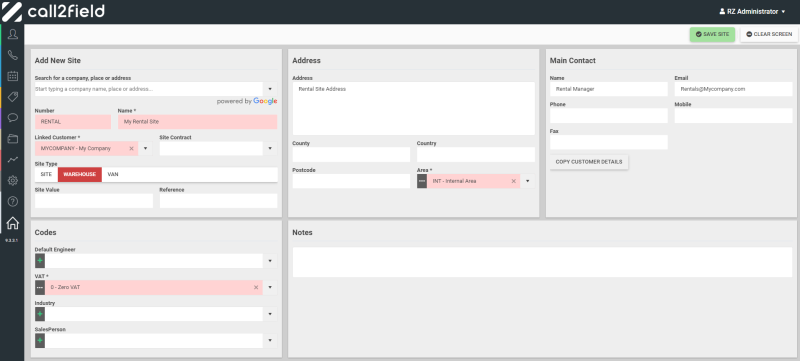Expand the VAT dropdown arrow
The image size is (800, 361).
coord(270,288)
